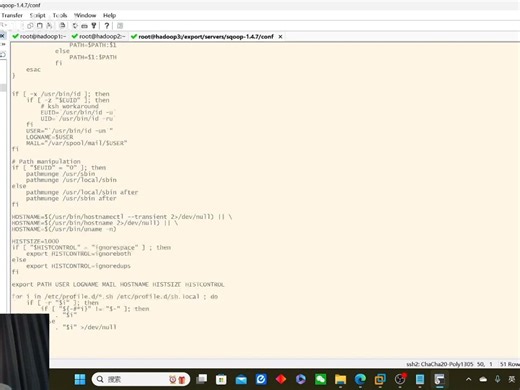520x390 pixels.
Task: Open Task View from the taskbar
Action: pyautogui.click(x=201, y=379)
